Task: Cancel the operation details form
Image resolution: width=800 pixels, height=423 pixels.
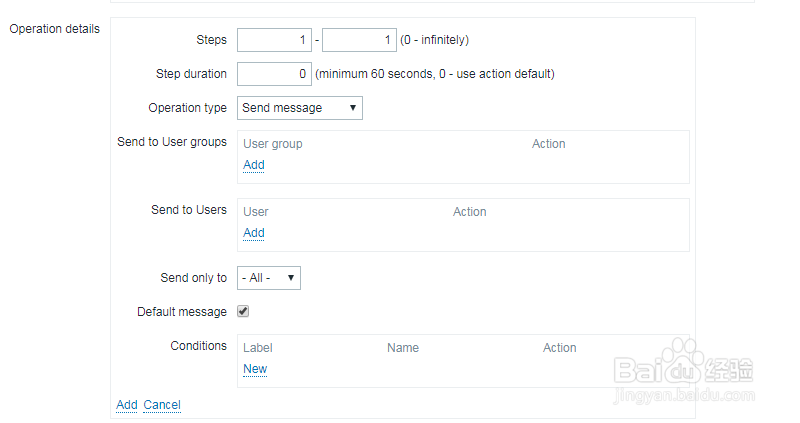Action: coord(162,405)
